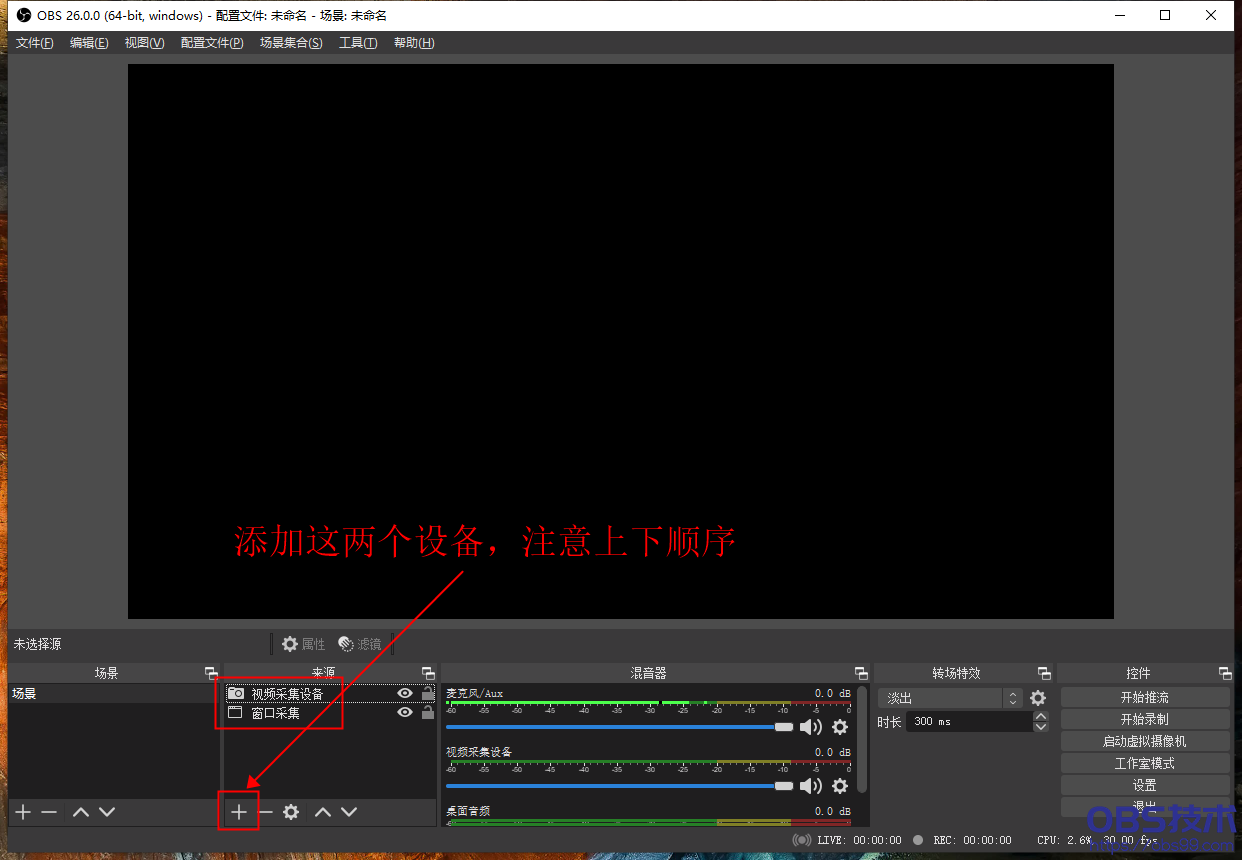Undock the 混音器 panel

861,673
